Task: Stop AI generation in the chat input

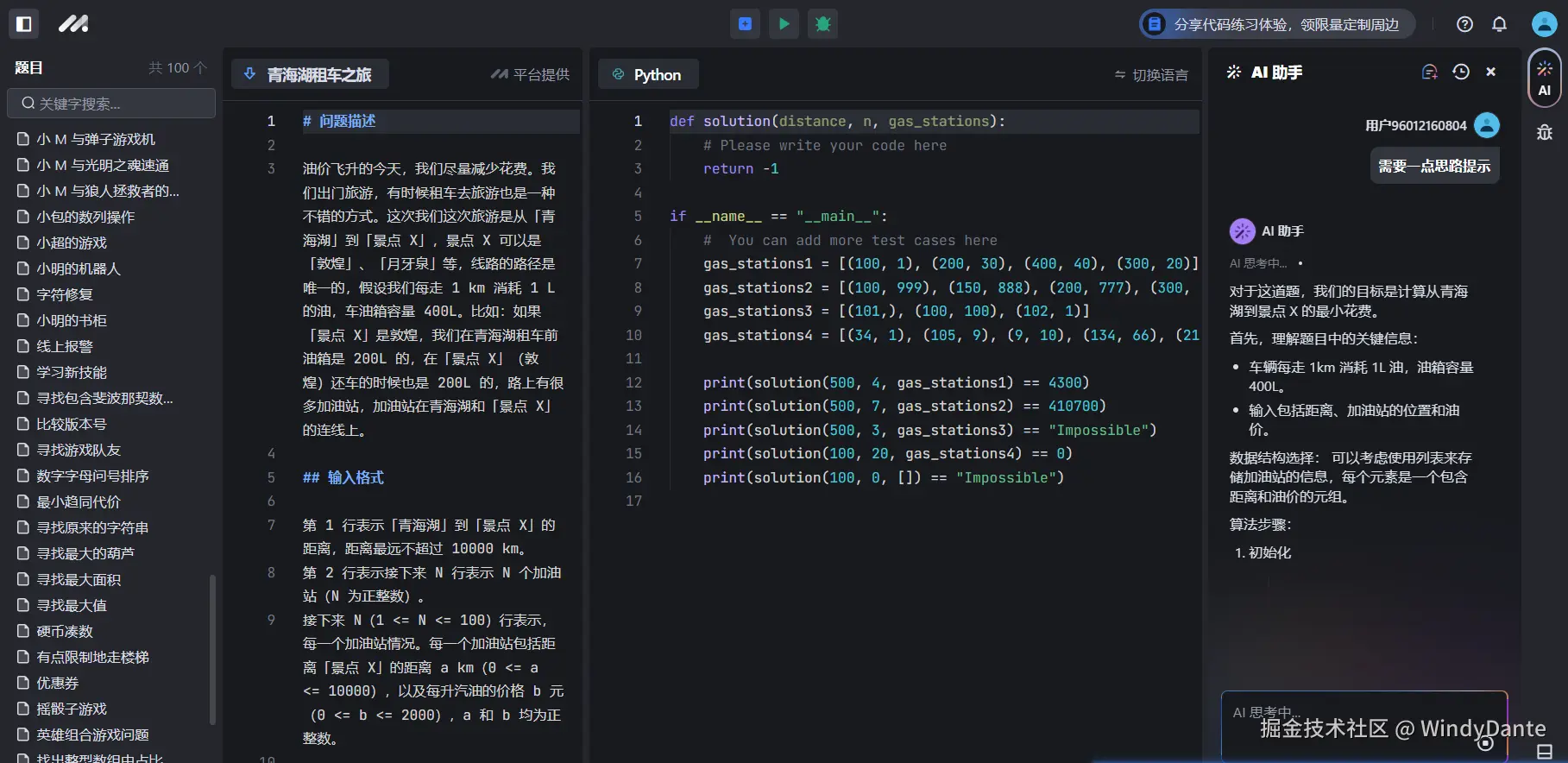Action: pos(1485,742)
